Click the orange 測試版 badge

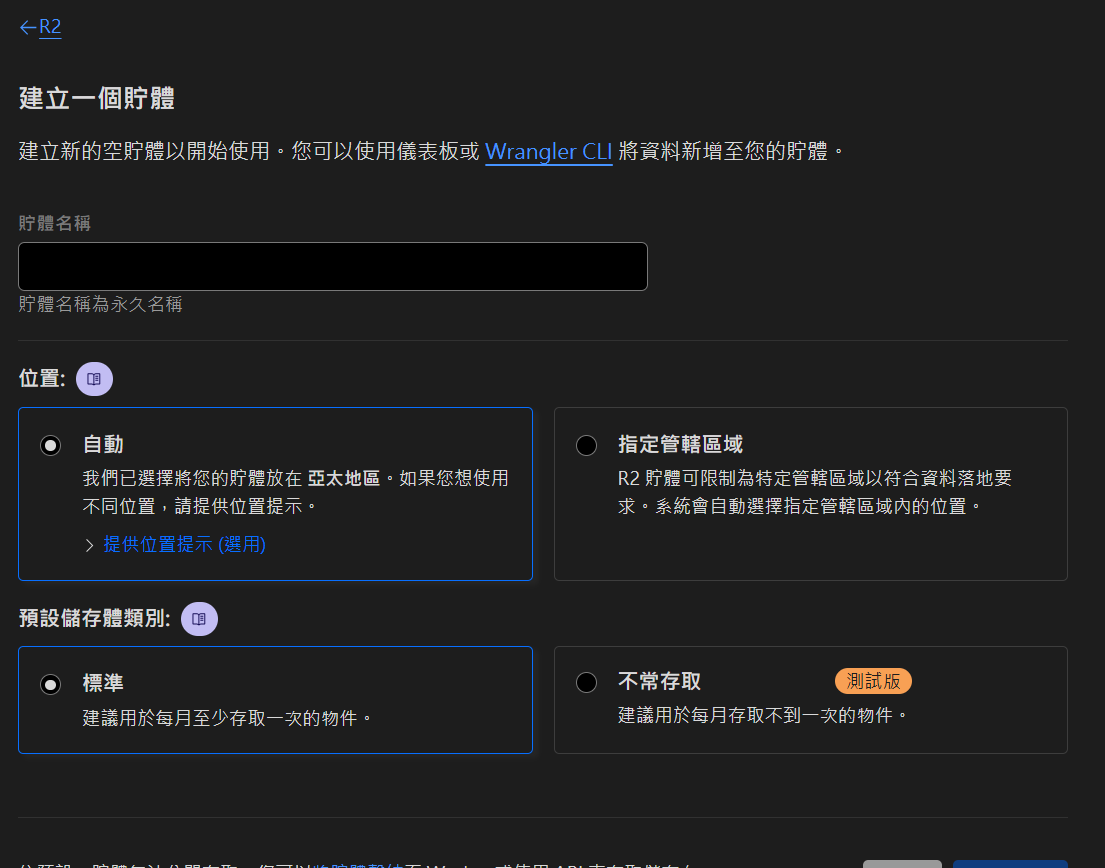(x=873, y=681)
